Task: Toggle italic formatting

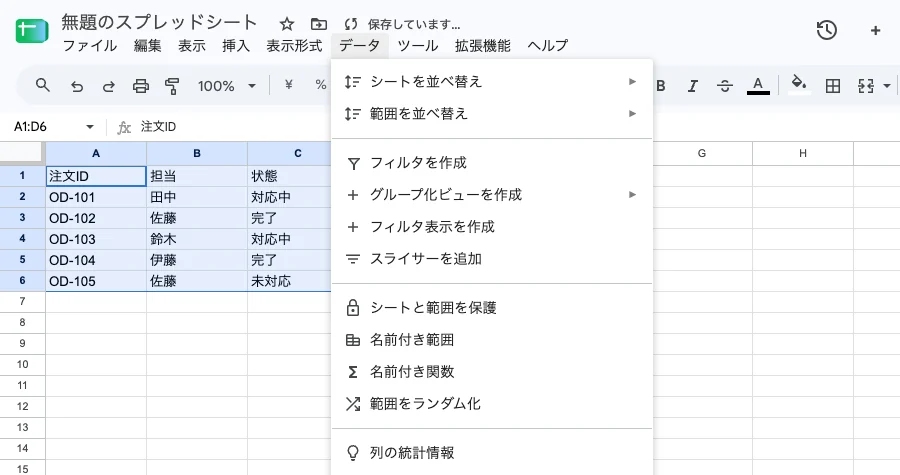Action: click(x=693, y=86)
